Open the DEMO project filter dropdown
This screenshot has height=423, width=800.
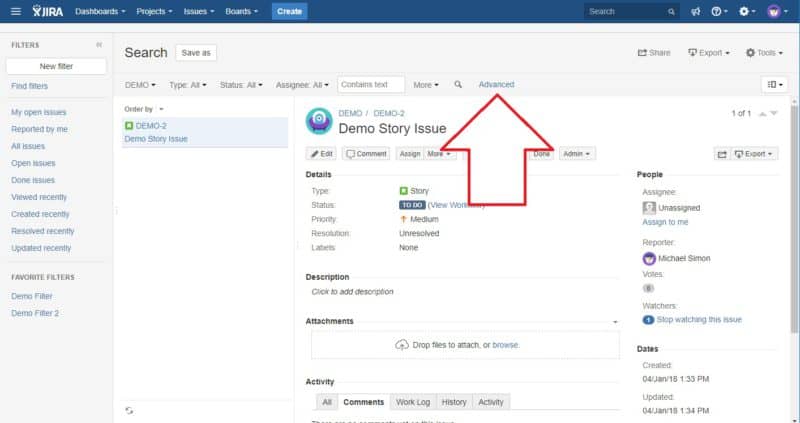pyautogui.click(x=140, y=85)
